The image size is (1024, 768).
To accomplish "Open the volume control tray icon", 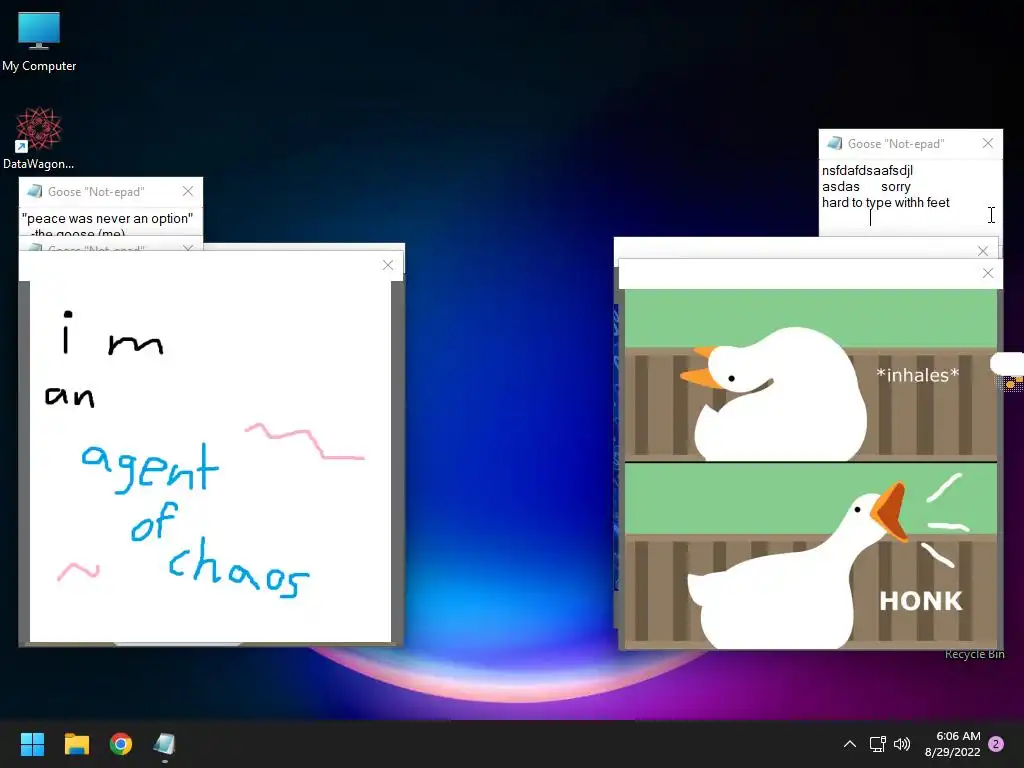I will point(902,744).
